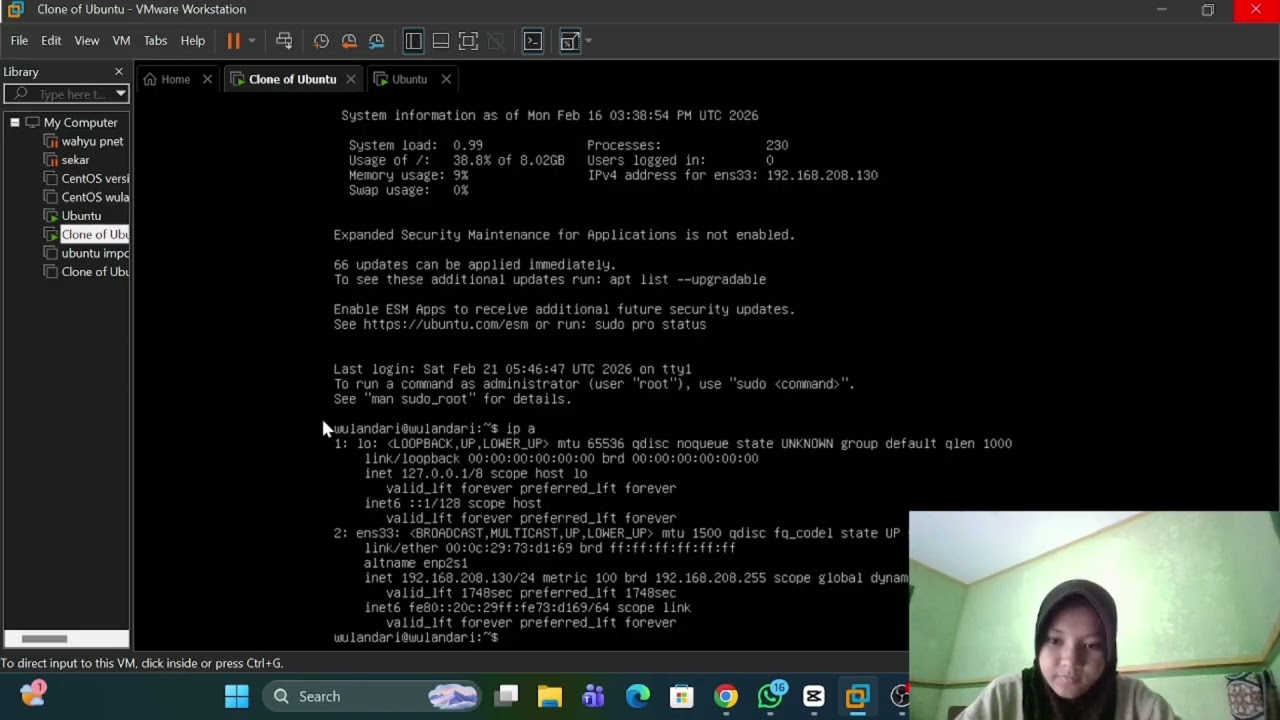This screenshot has width=1280, height=720.
Task: Click the disabled Unity mode icon
Action: coord(495,41)
